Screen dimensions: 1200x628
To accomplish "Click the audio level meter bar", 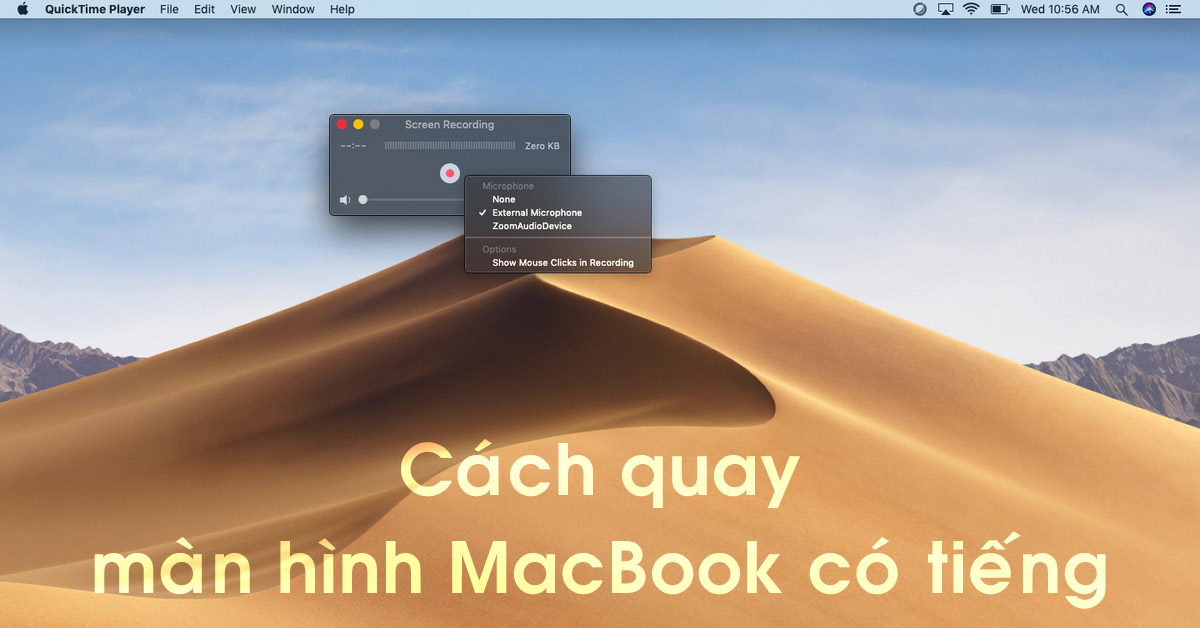I will pyautogui.click(x=450, y=146).
